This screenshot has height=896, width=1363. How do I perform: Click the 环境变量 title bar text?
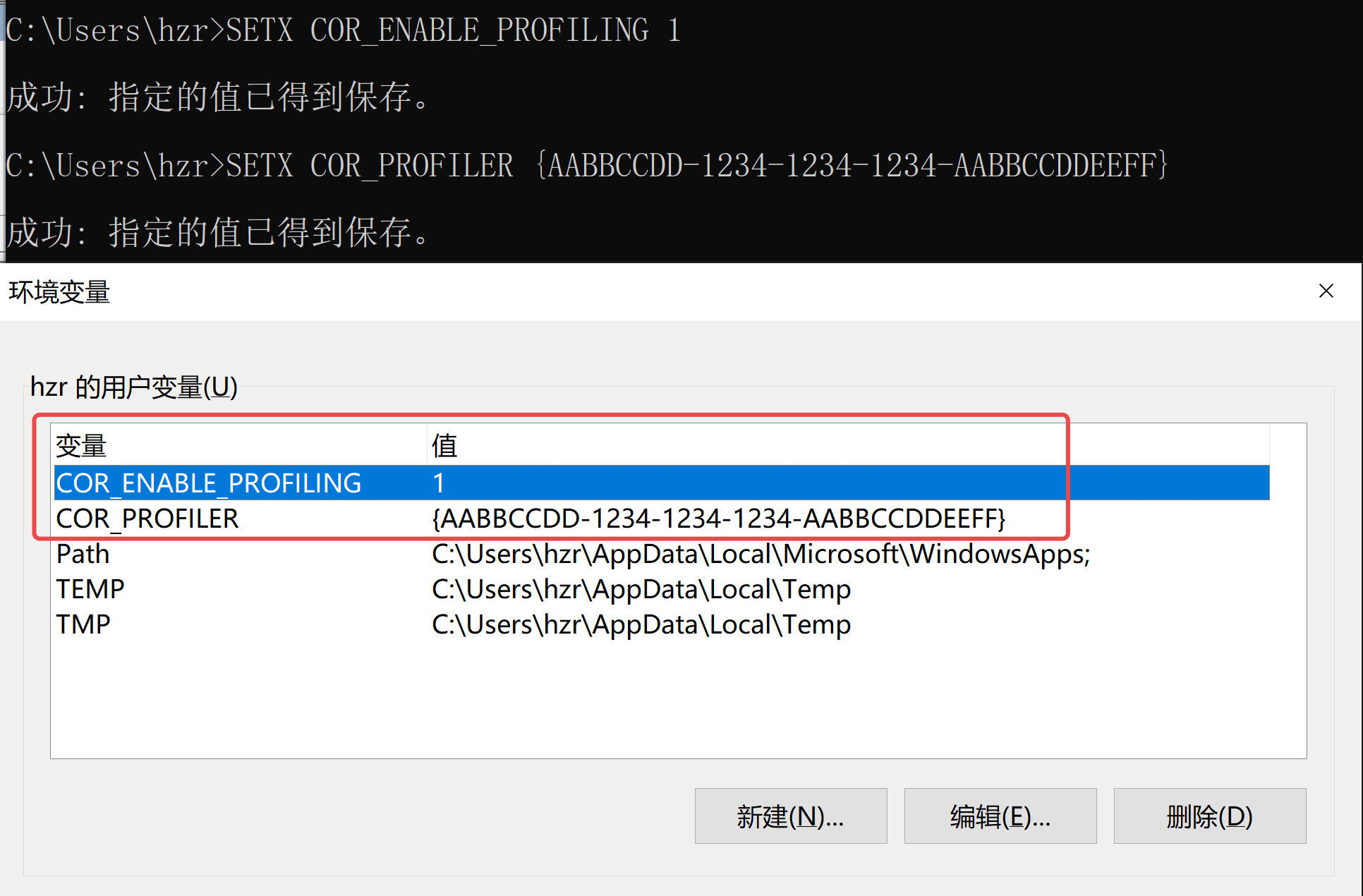point(59,292)
